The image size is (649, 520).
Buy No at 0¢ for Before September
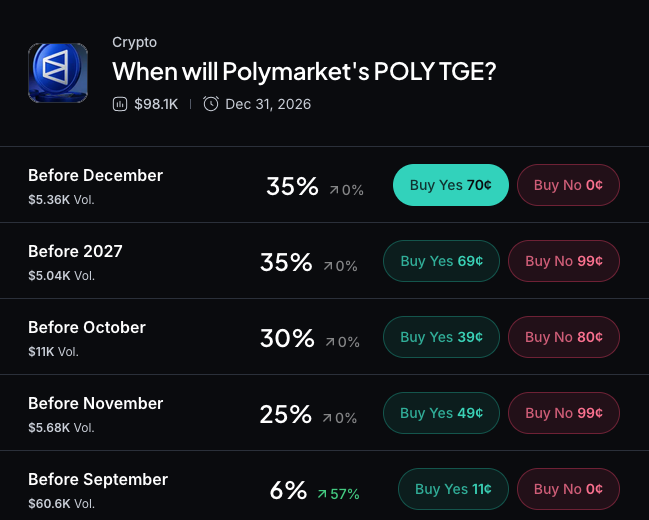click(568, 489)
